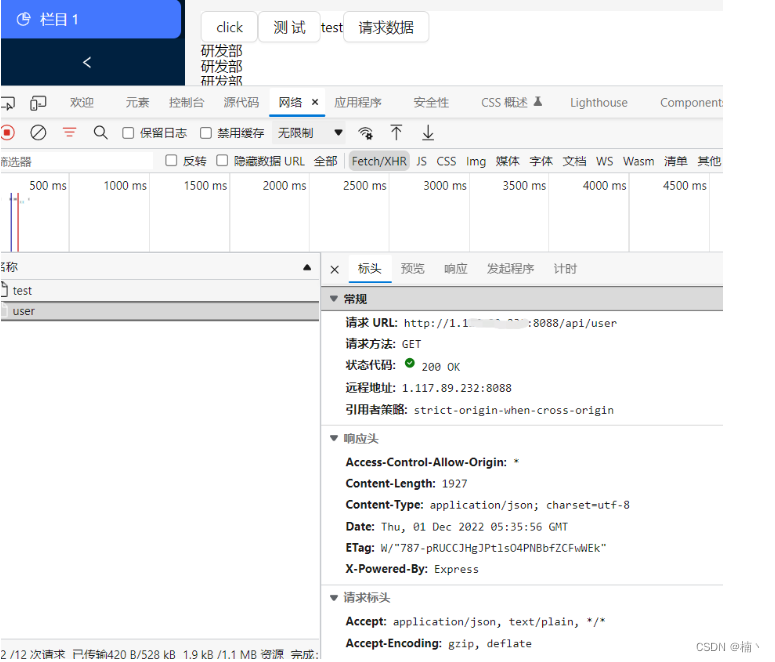Image resolution: width=775 pixels, height=662 pixels.
Task: Filter by 清单 type
Action: click(x=675, y=161)
